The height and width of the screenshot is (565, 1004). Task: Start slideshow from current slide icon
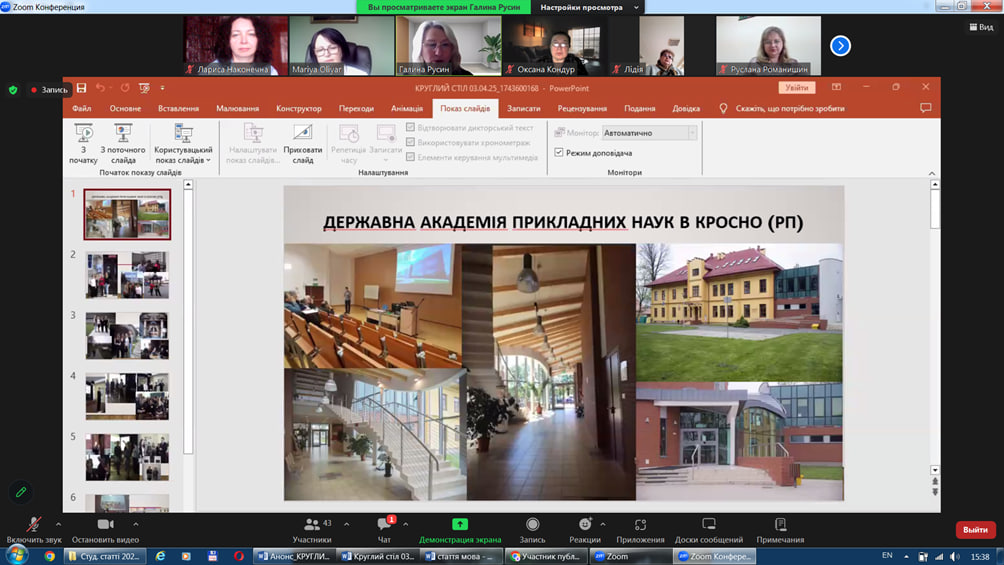click(x=123, y=133)
